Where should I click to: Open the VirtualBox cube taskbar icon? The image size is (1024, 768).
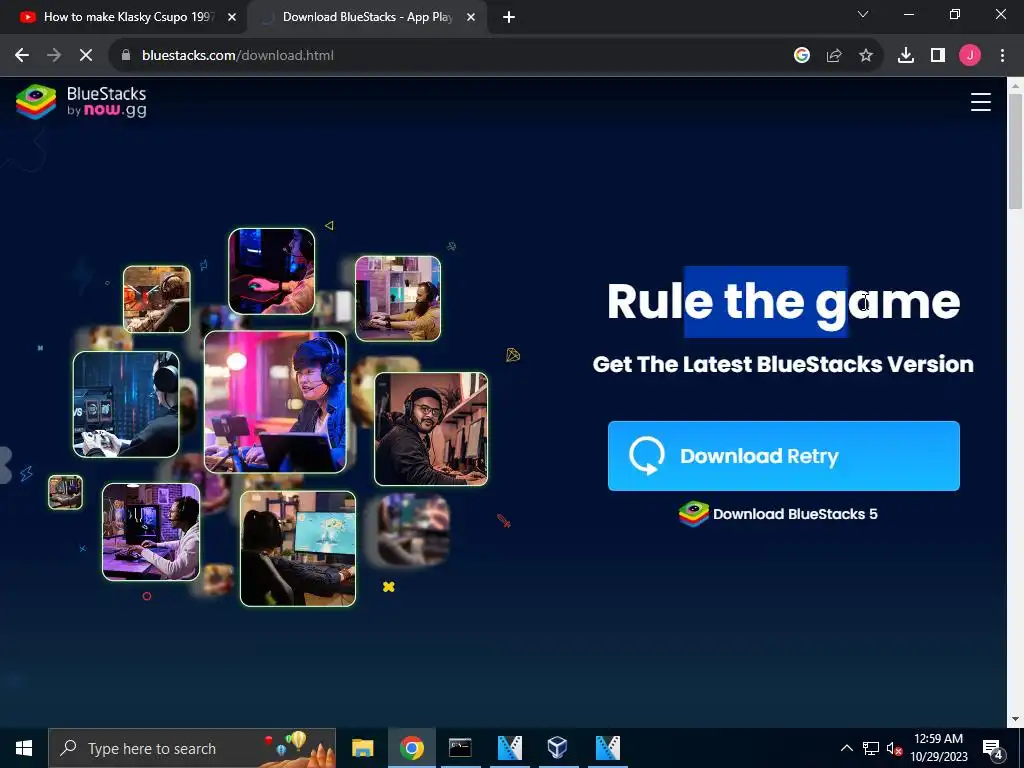click(x=557, y=748)
